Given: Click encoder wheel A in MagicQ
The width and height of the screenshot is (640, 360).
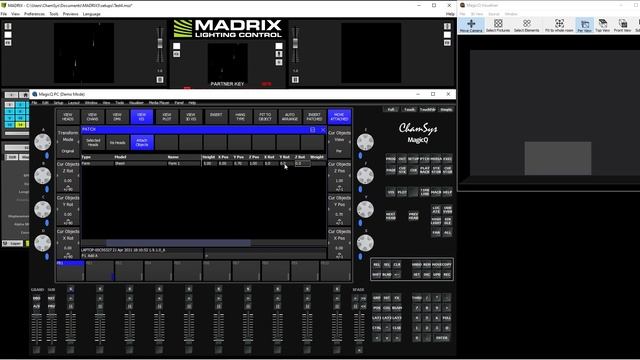Looking at the screenshot, I should click(42, 142).
